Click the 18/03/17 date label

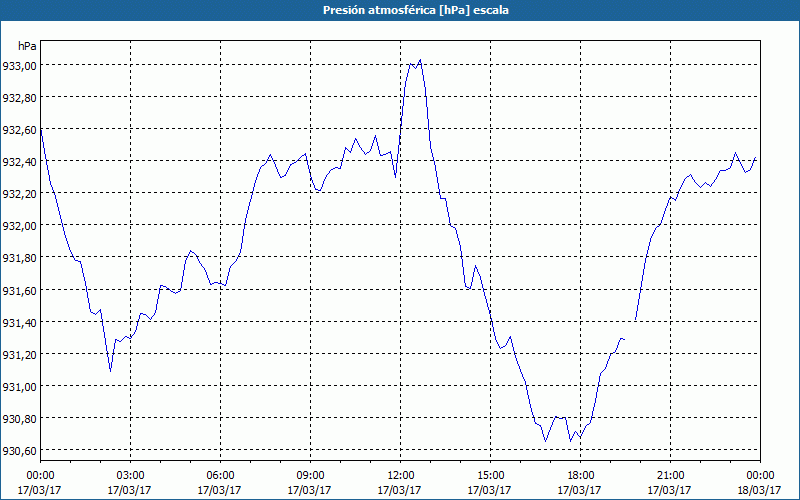[760, 490]
